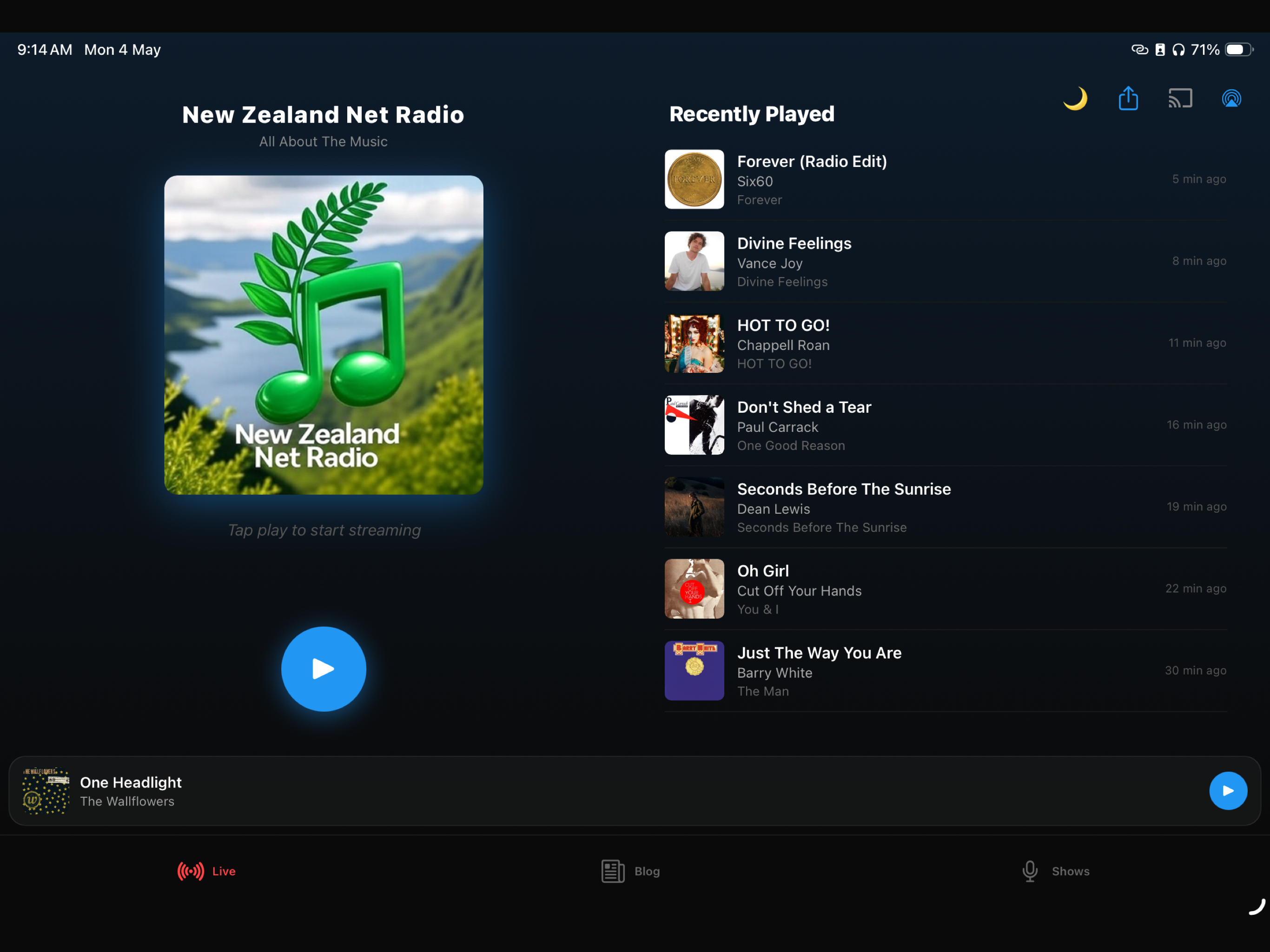The height and width of the screenshot is (952, 1270).
Task: Open the Chromecast cast icon
Action: 1180,98
